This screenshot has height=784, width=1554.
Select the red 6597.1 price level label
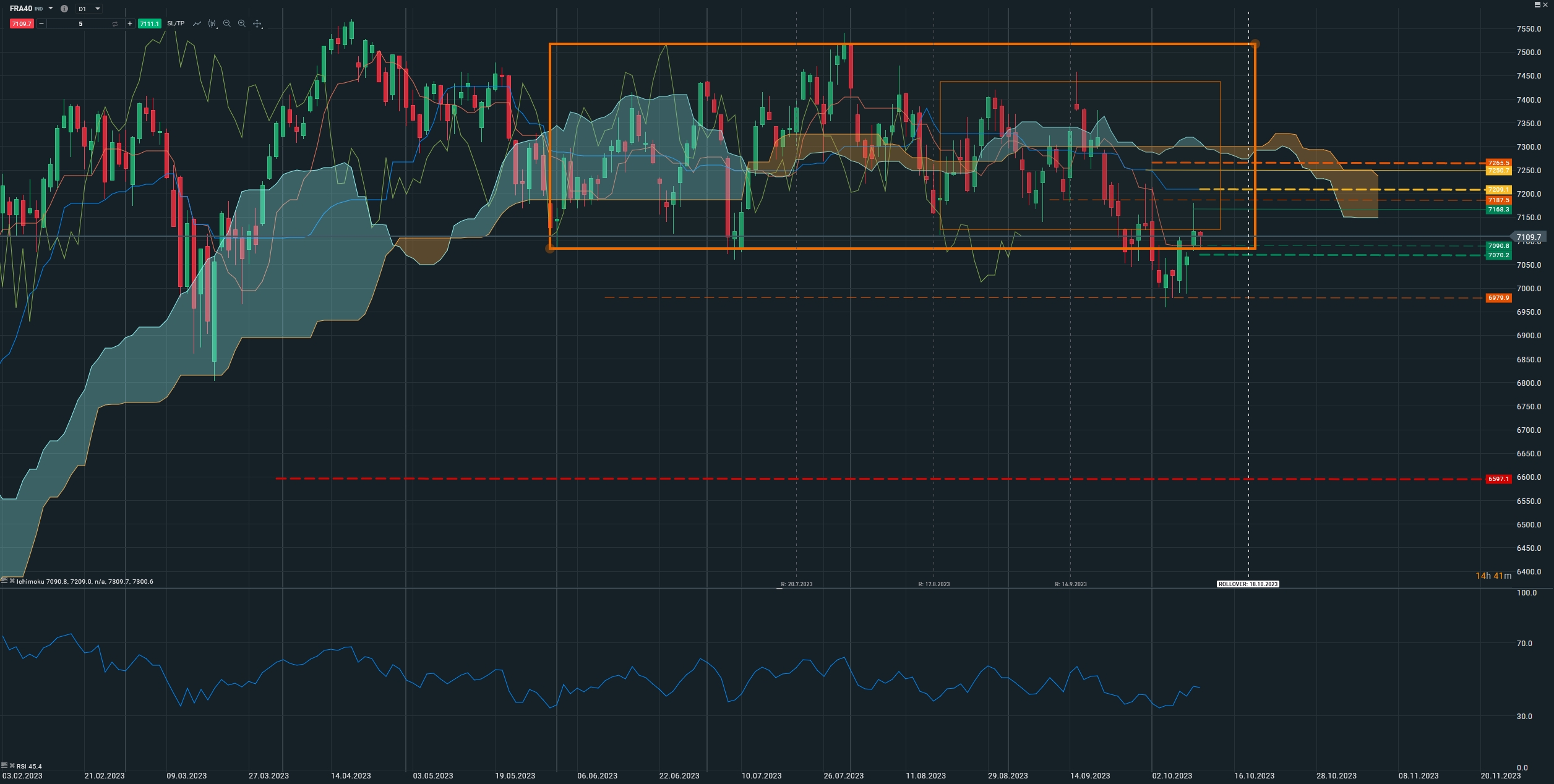click(1498, 479)
